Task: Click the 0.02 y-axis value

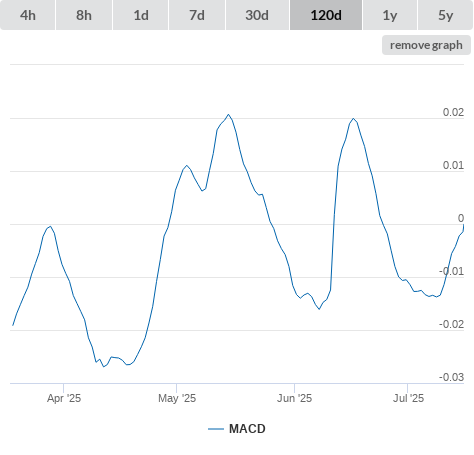Action: 453,112
